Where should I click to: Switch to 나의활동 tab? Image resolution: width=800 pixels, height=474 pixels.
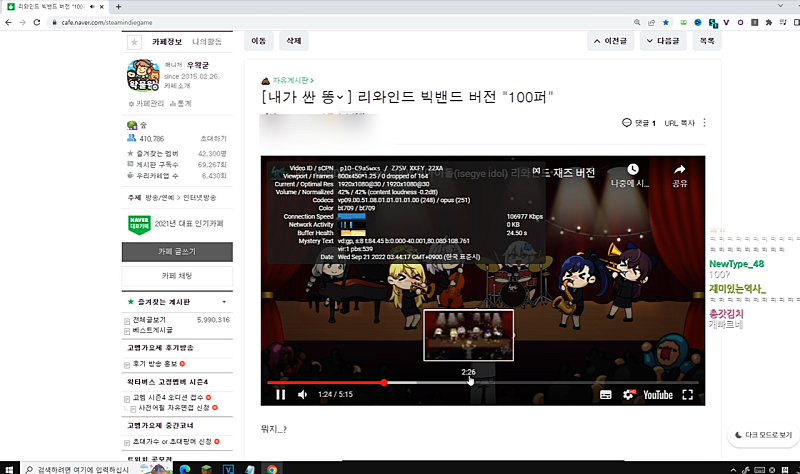coord(207,42)
